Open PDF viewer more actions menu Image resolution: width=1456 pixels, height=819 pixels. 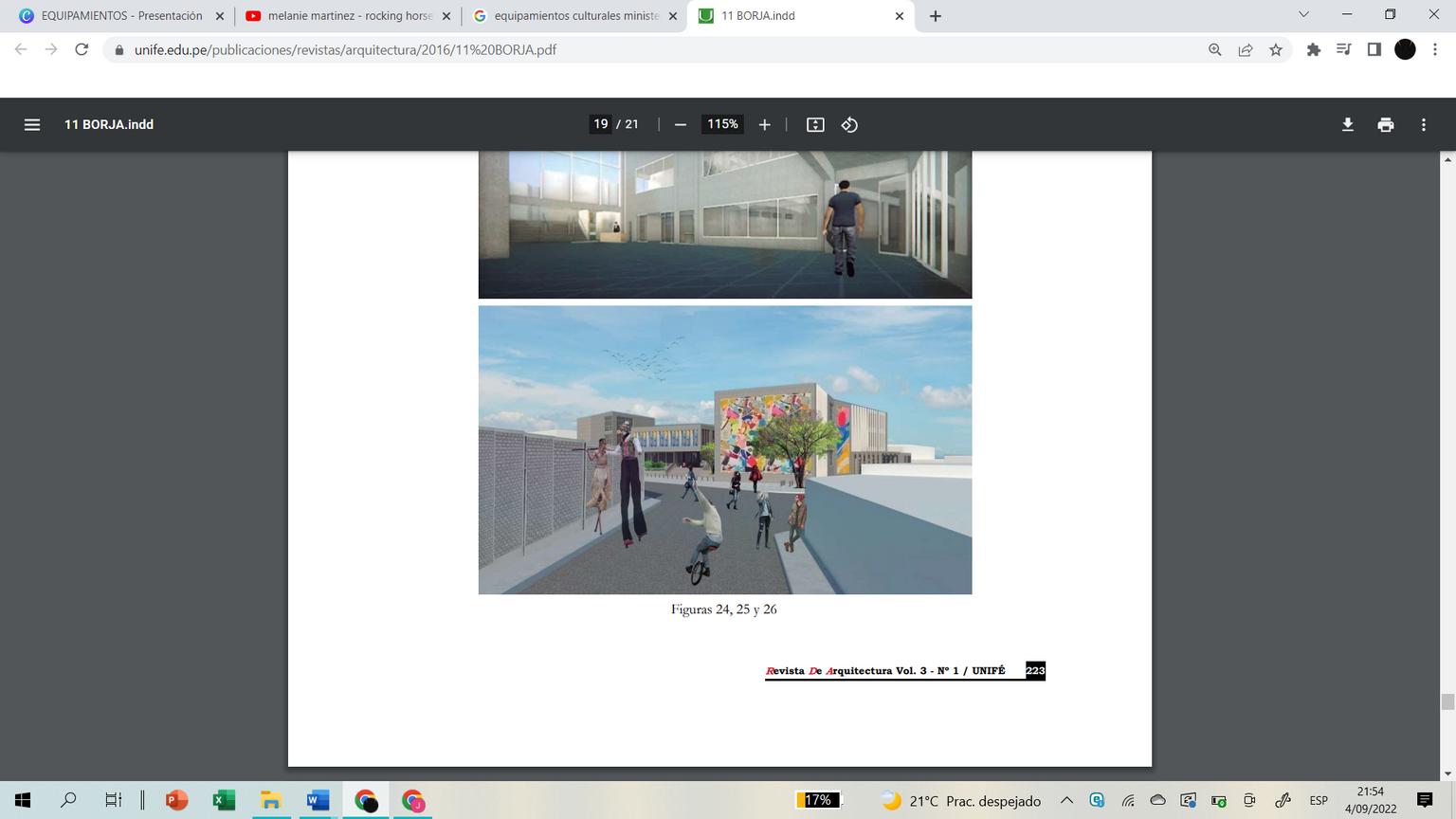pos(1424,124)
